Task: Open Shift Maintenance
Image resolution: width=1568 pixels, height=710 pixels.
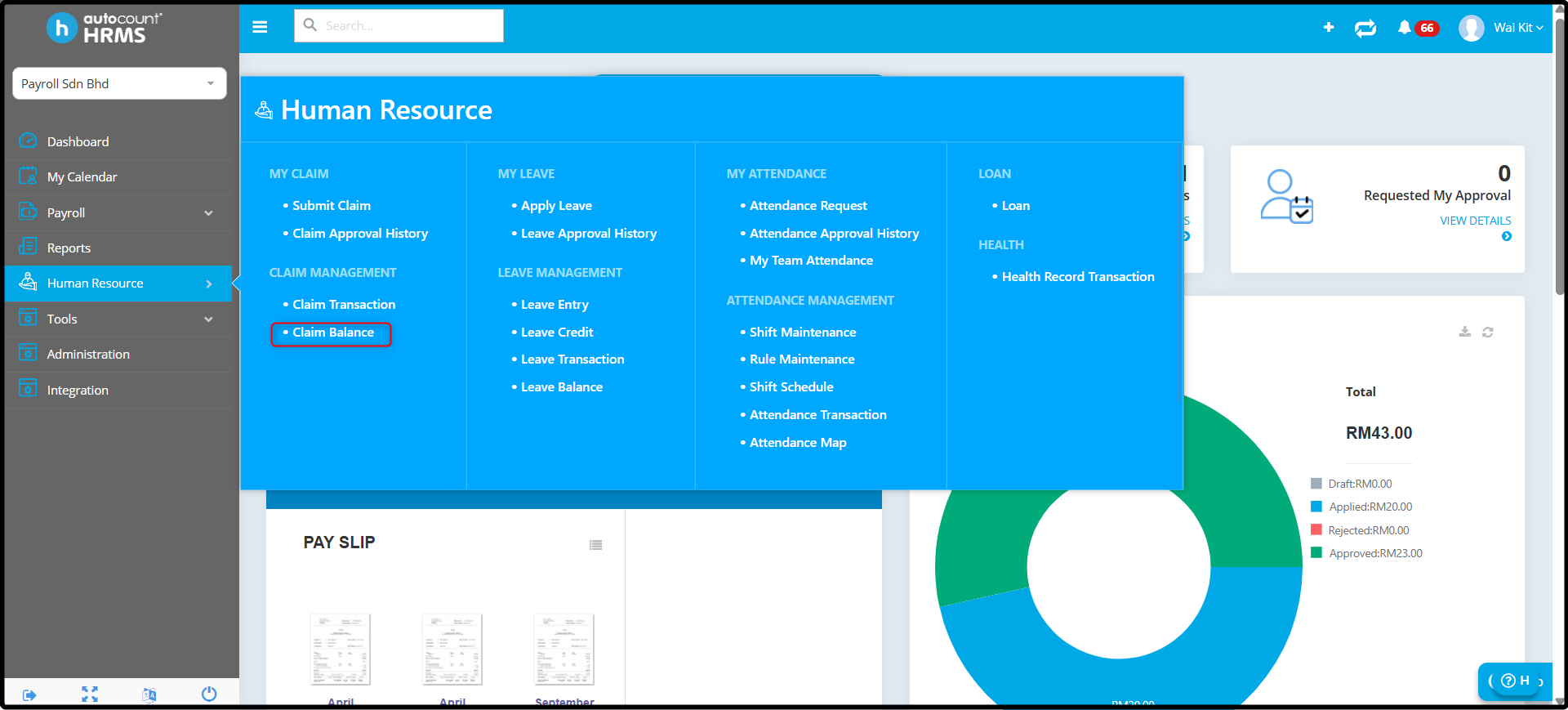Action: pyautogui.click(x=803, y=333)
